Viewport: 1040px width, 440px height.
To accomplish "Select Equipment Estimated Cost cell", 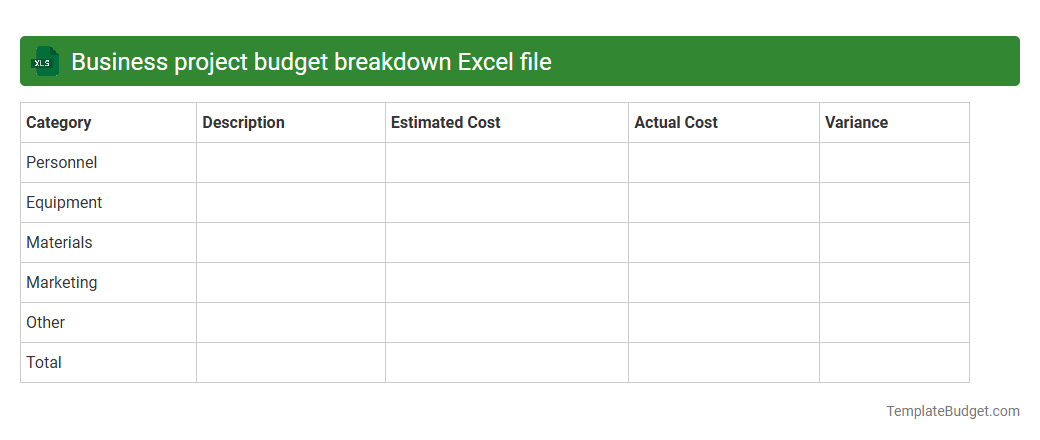I will (x=507, y=202).
